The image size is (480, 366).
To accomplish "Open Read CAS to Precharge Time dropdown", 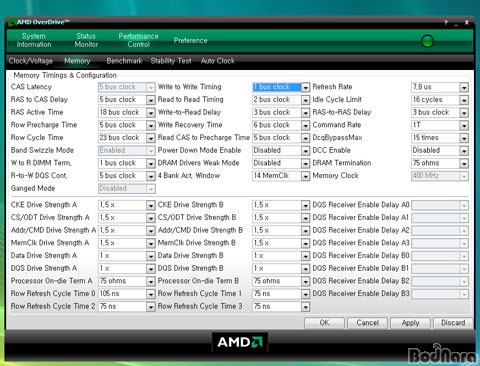I will pos(305,138).
